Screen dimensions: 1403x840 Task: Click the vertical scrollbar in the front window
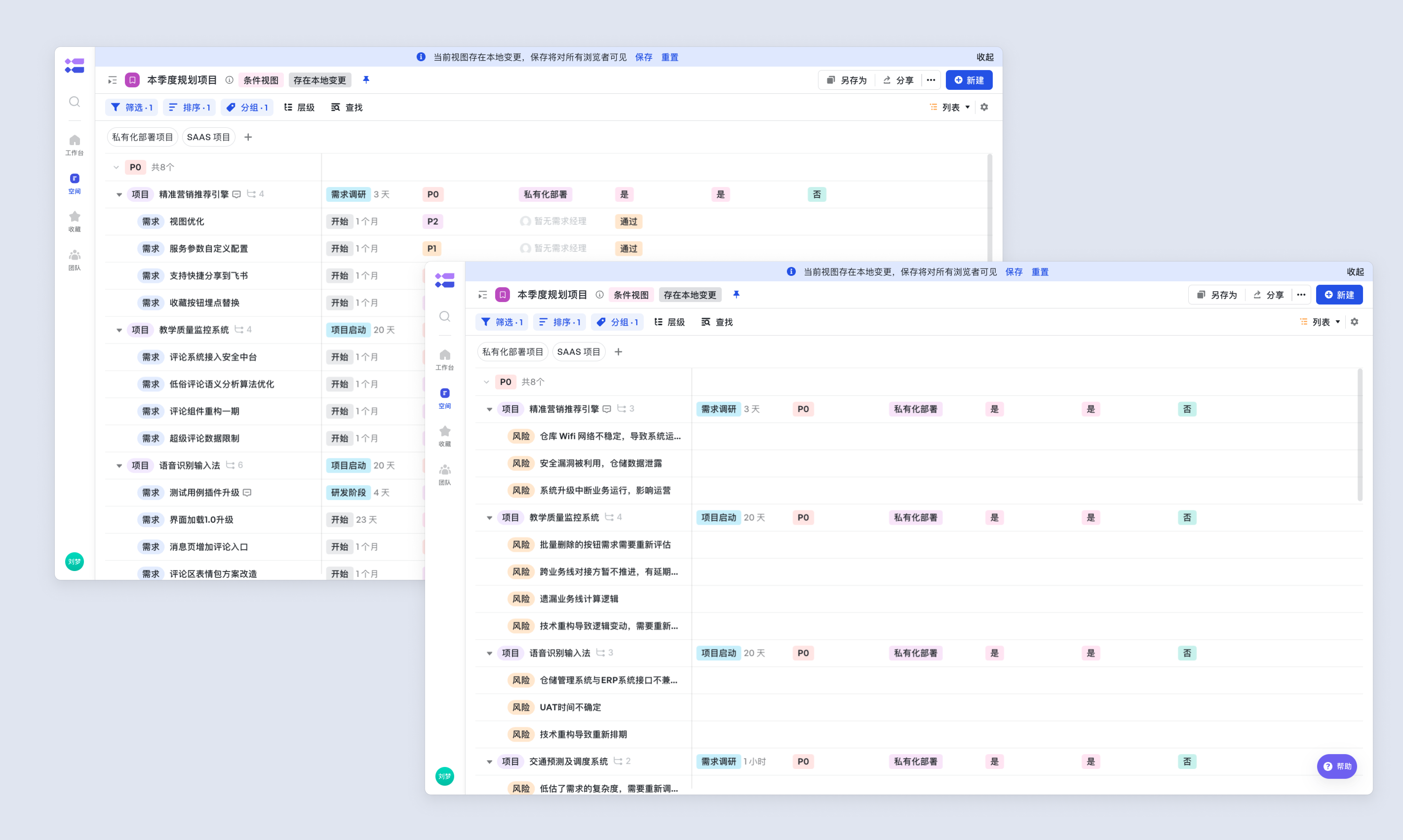click(x=1360, y=435)
